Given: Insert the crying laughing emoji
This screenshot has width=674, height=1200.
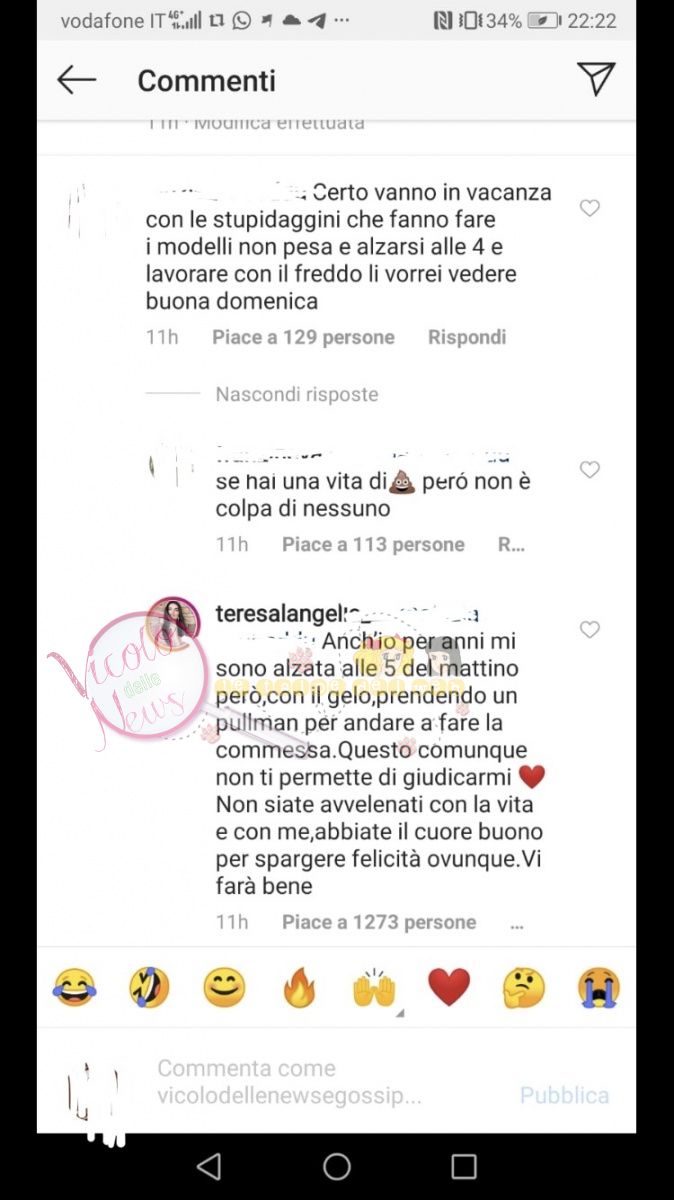Looking at the screenshot, I should click(x=75, y=989).
